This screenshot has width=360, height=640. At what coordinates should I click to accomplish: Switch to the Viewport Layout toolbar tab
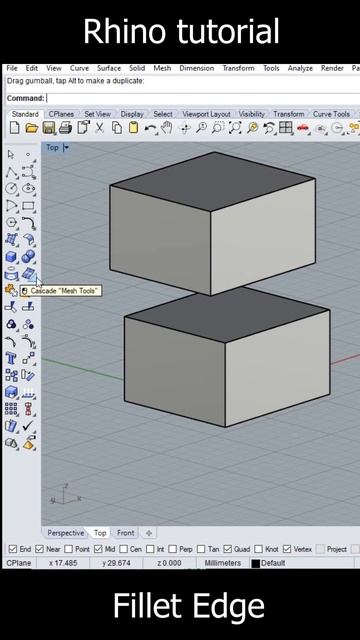click(x=206, y=114)
